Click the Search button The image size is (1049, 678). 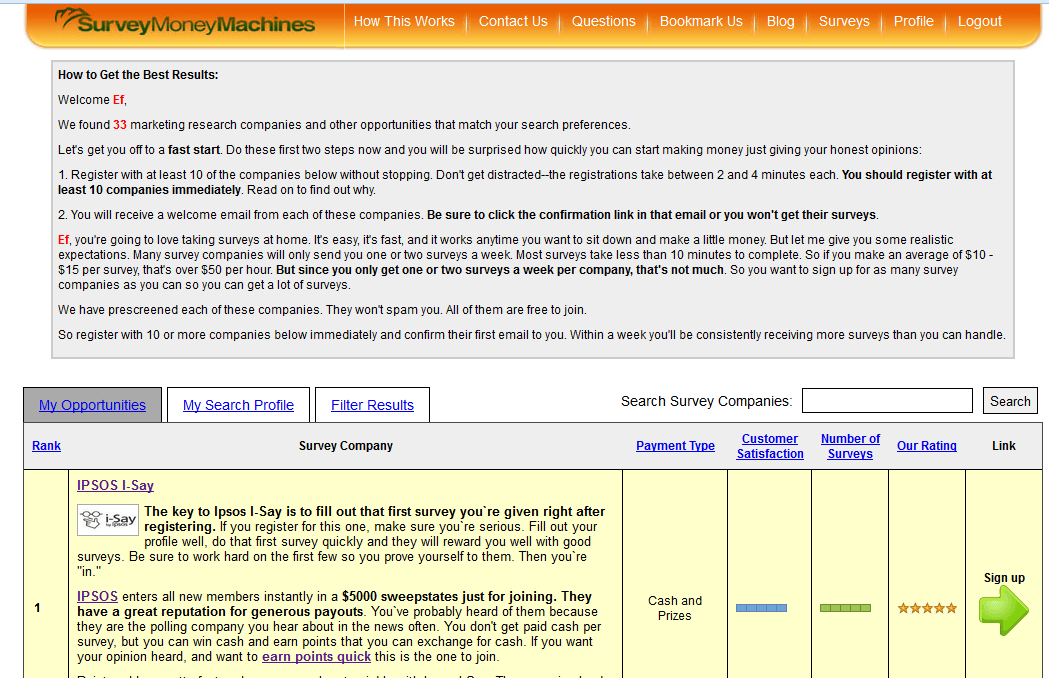[x=1010, y=401]
